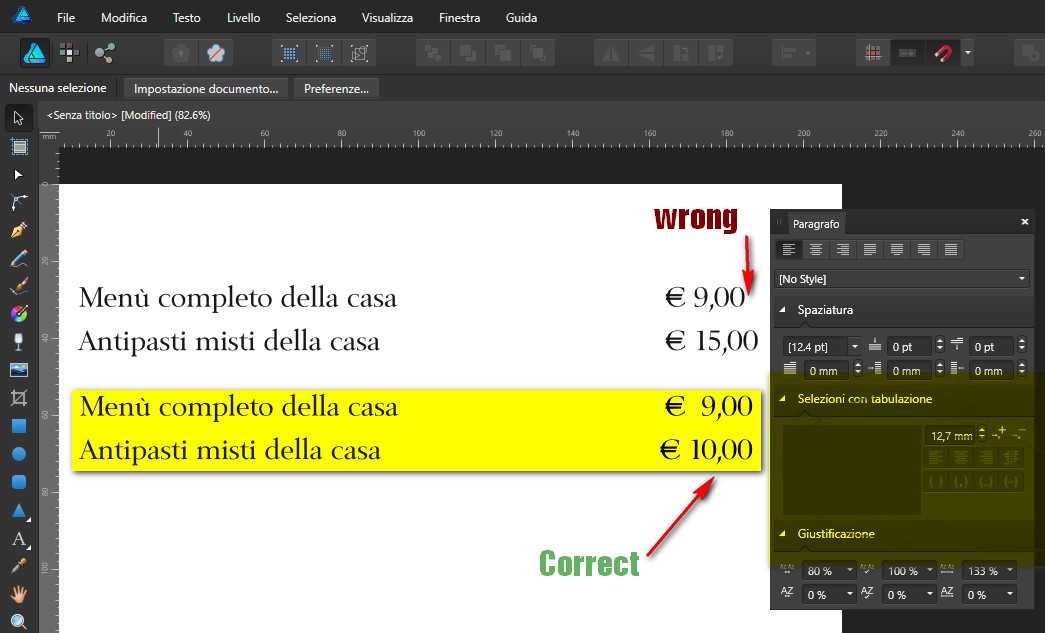Select the Rounded Rectangle tool
Viewport: 1045px width, 633px height.
point(19,482)
